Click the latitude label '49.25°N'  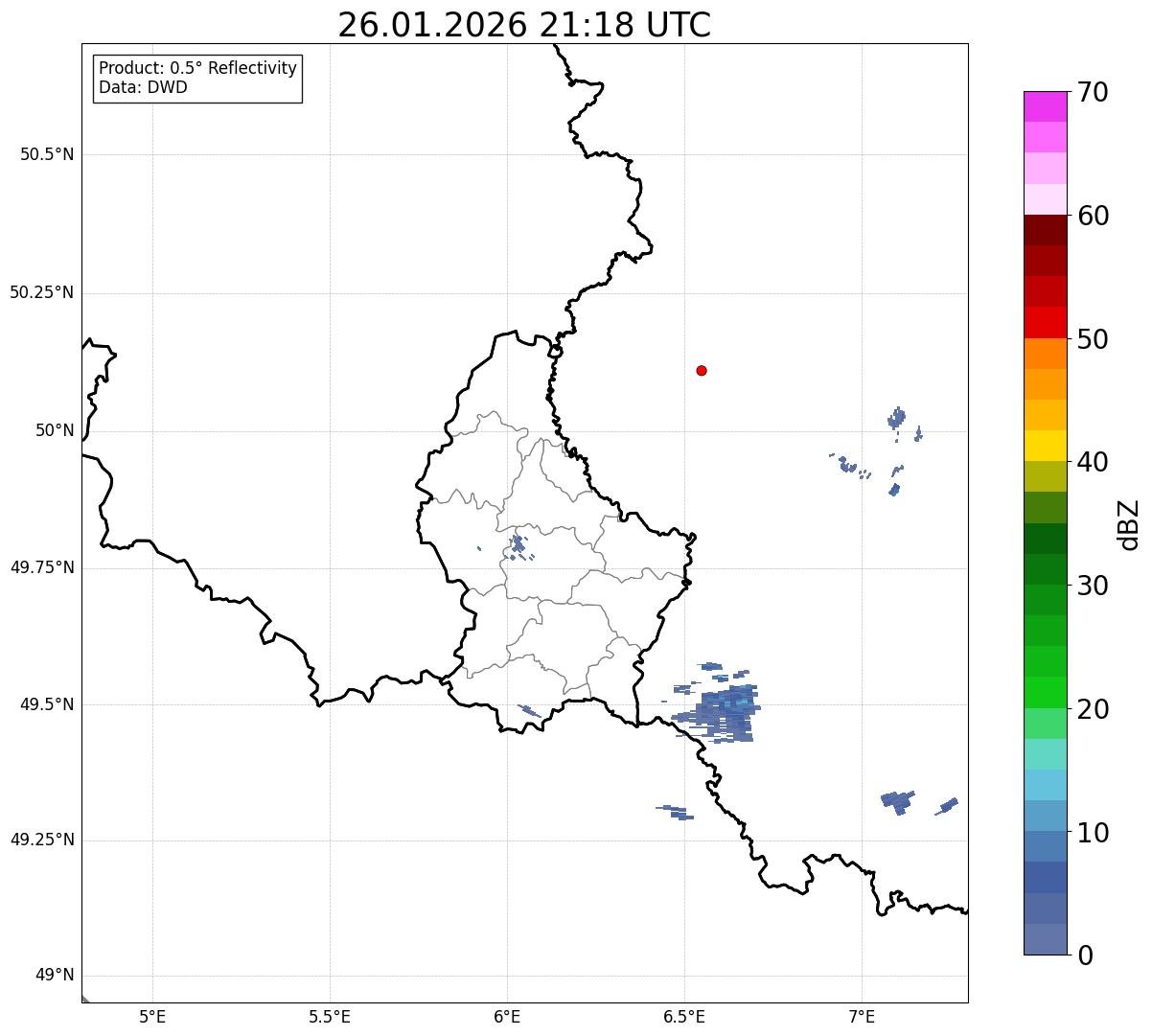point(42,840)
